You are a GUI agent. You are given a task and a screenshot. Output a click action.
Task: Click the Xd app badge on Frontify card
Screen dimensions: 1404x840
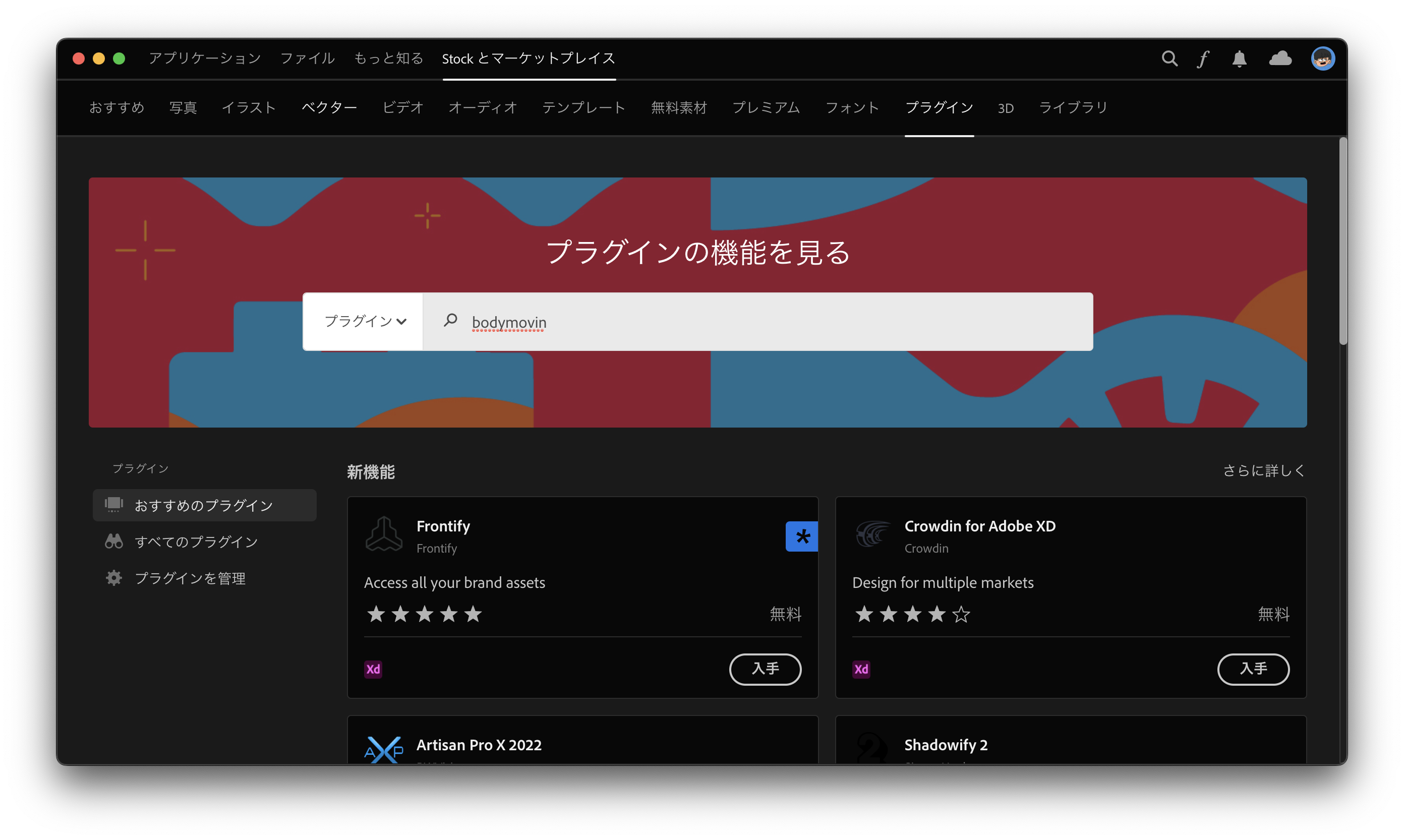coord(373,669)
